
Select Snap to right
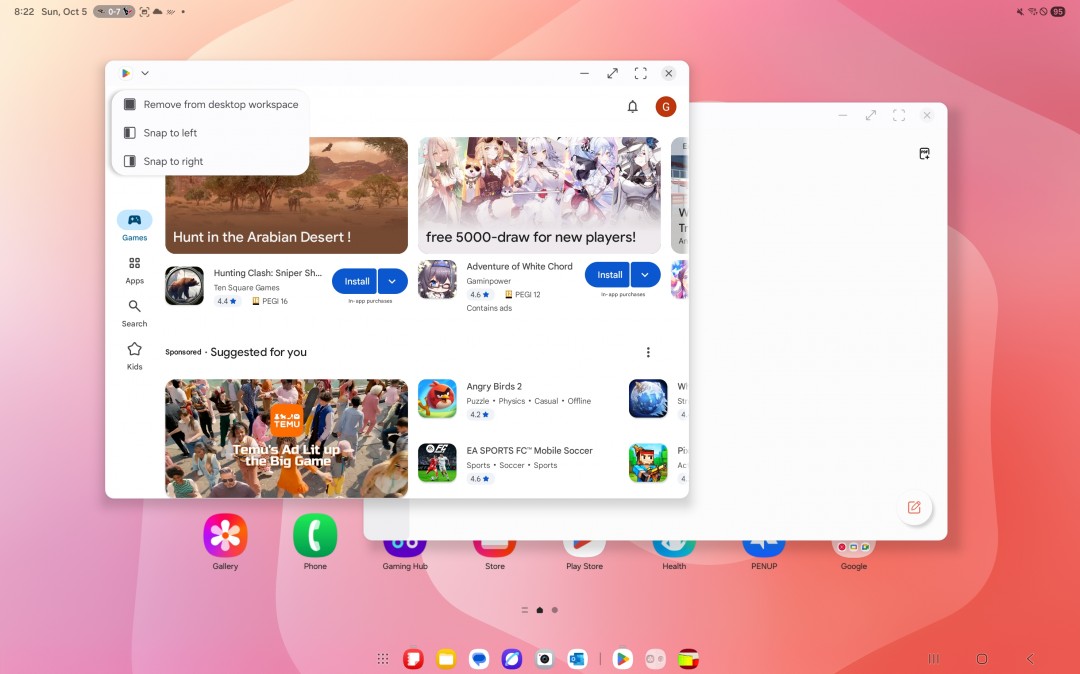click(173, 161)
